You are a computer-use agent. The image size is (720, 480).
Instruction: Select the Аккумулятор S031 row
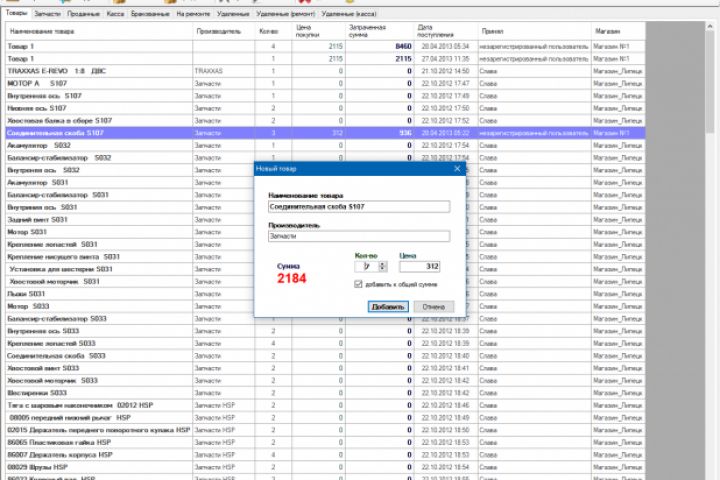point(130,183)
